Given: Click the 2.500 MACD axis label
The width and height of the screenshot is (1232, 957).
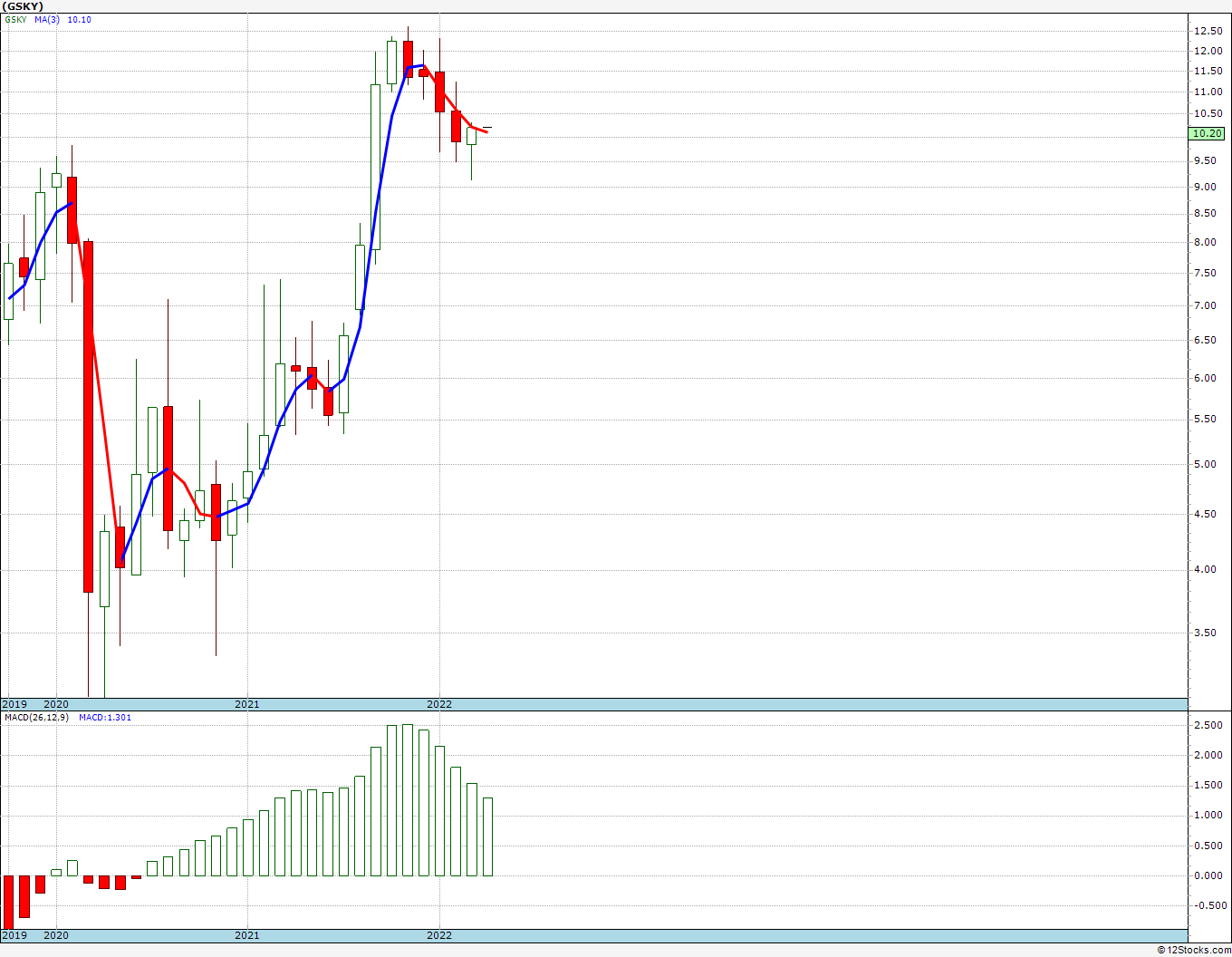Looking at the screenshot, I should (1208, 726).
